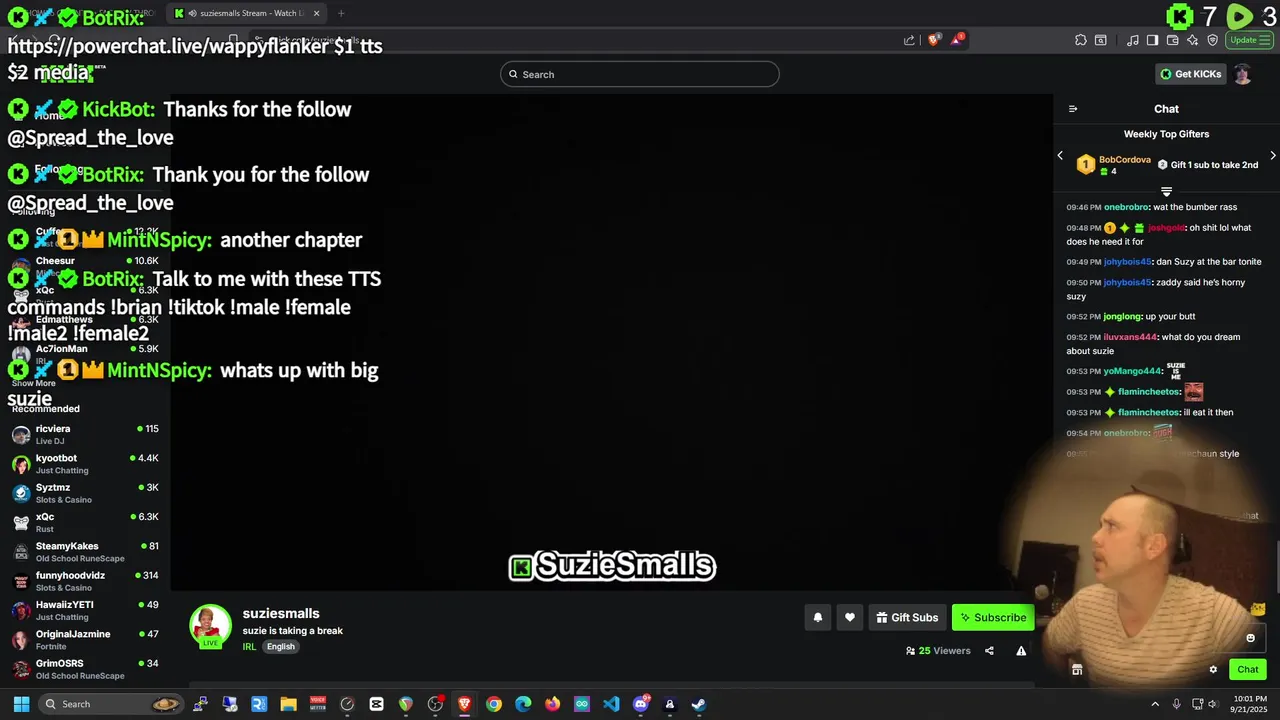Click the Brave Rewards triangle icon
Viewport: 1280px width, 720px height.
[x=957, y=40]
